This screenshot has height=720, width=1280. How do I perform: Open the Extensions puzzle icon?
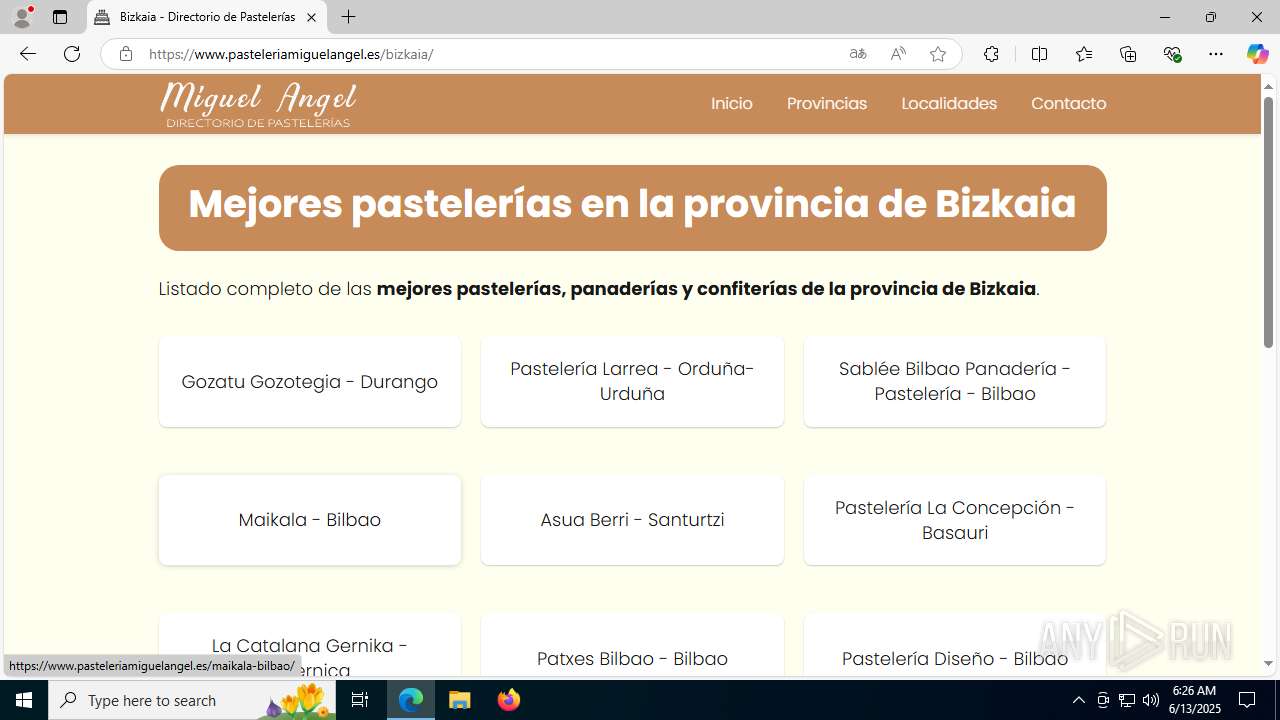point(991,54)
